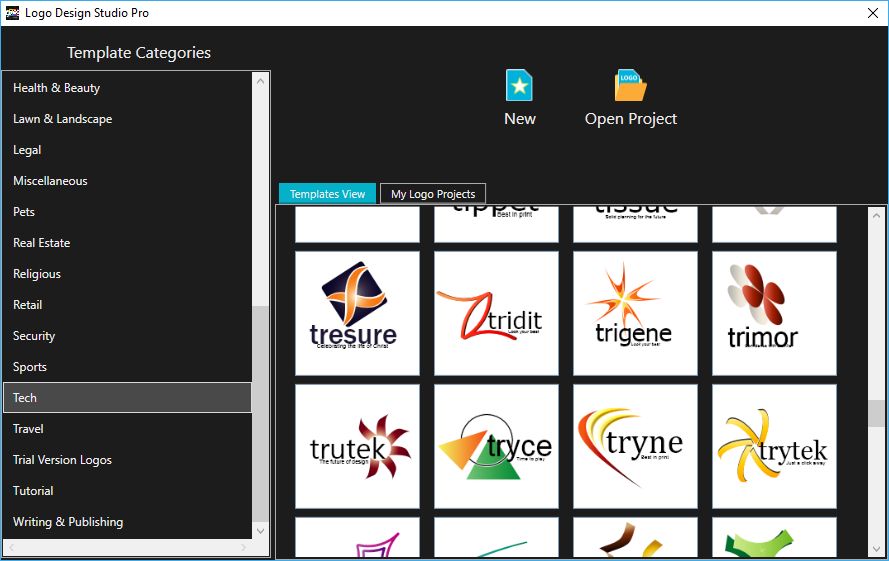Pick the trytek logo template

[x=774, y=446]
